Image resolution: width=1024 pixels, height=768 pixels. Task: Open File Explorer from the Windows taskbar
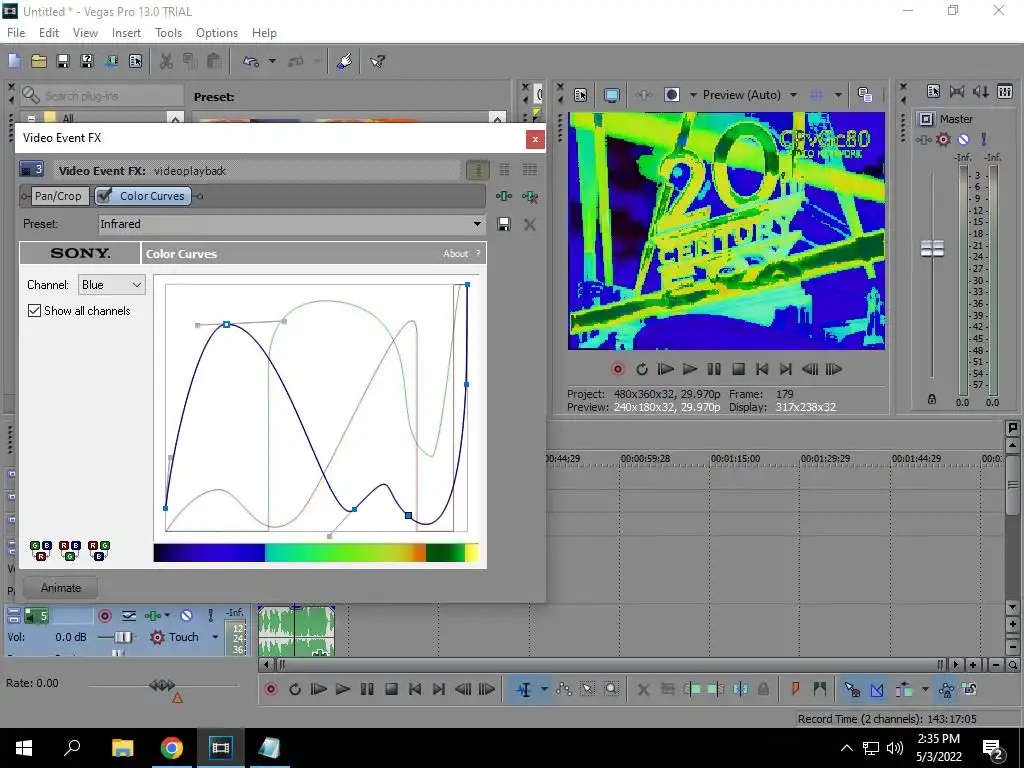coord(122,747)
